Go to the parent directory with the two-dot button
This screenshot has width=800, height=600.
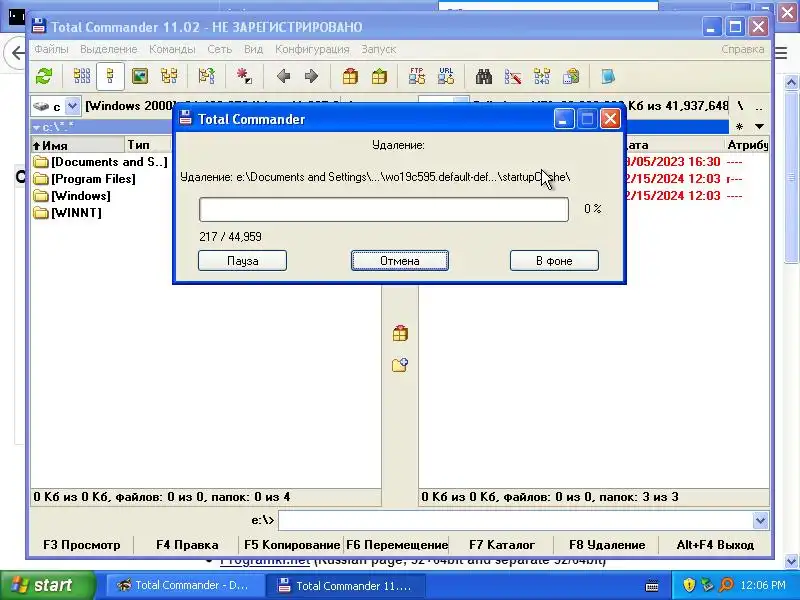pyautogui.click(x=759, y=107)
